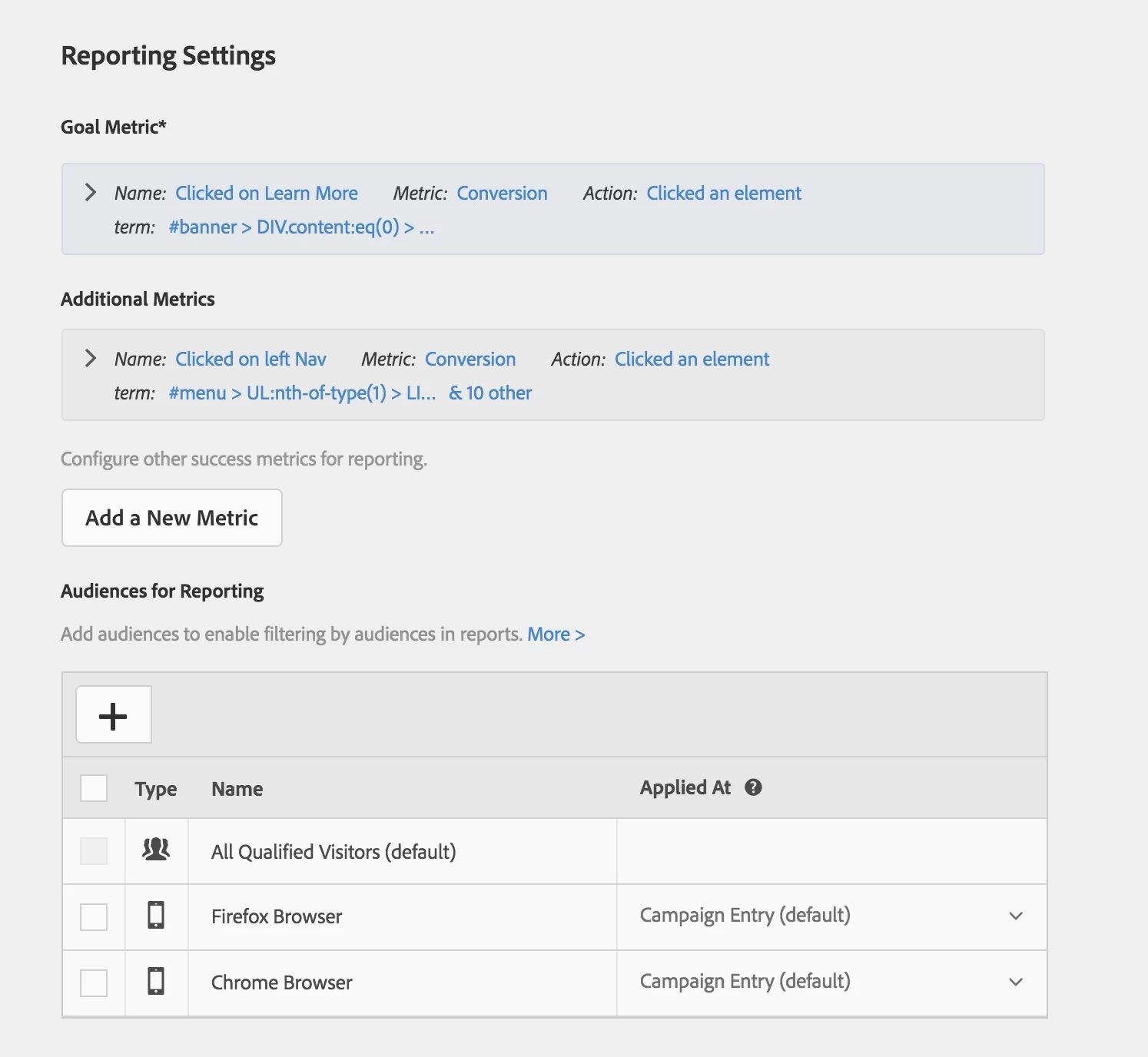1148x1057 pixels.
Task: Open the More link about audiences
Action: (556, 635)
